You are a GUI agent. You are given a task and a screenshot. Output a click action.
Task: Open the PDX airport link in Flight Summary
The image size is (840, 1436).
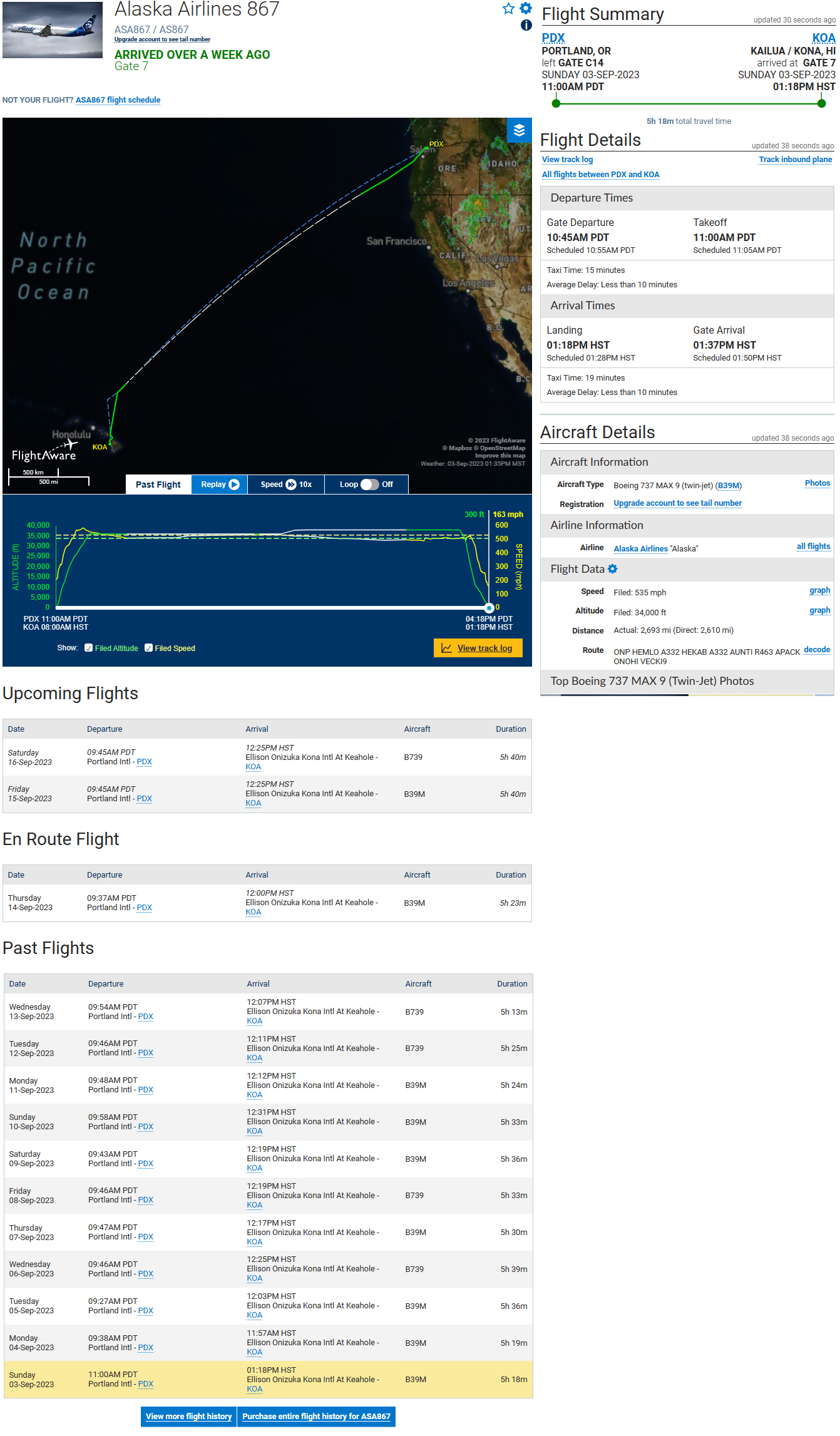(x=553, y=38)
